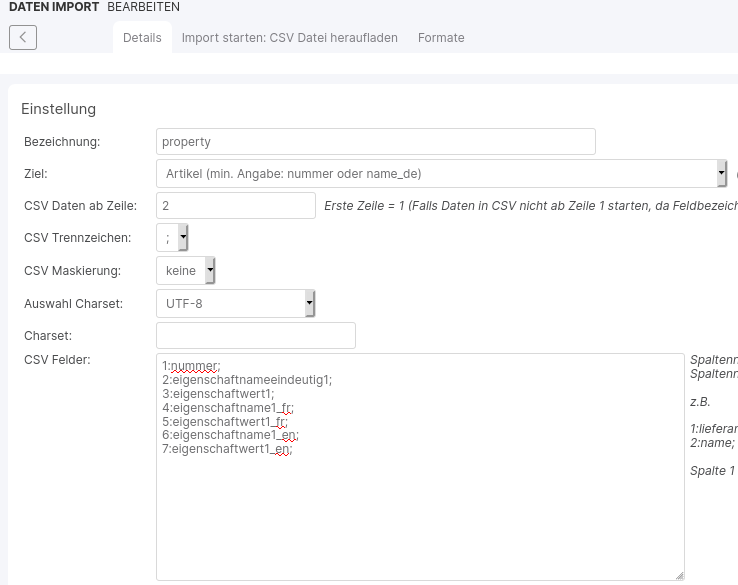The height and width of the screenshot is (585, 738).
Task: Switch to the Details tab
Action: 142,38
